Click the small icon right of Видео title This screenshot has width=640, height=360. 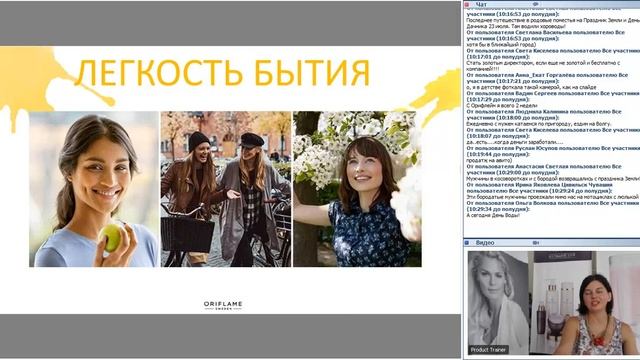[536, 243]
